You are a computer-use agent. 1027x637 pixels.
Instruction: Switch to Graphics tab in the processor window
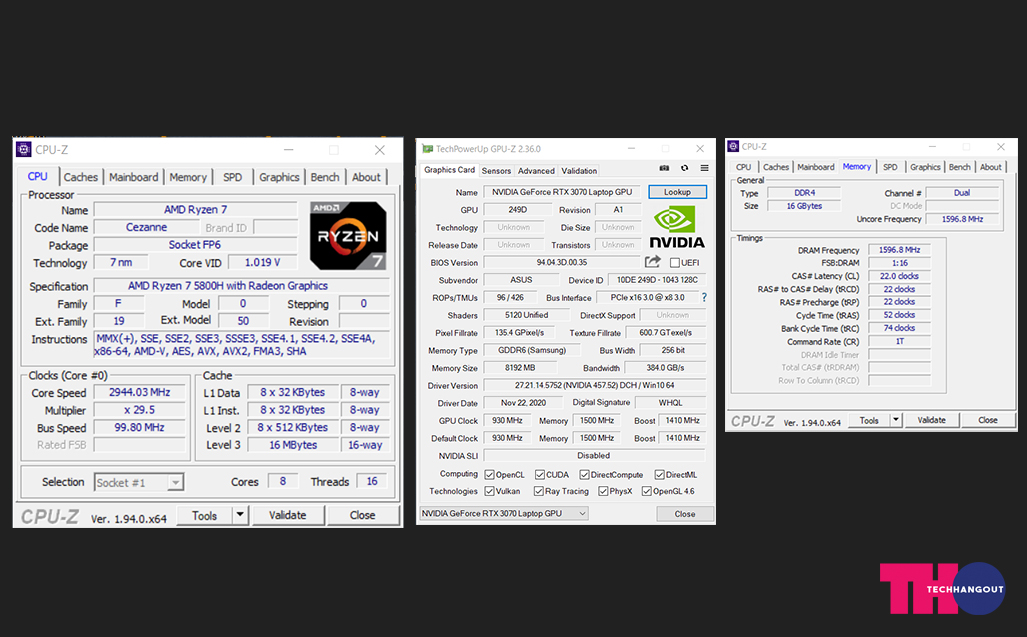[x=279, y=177]
